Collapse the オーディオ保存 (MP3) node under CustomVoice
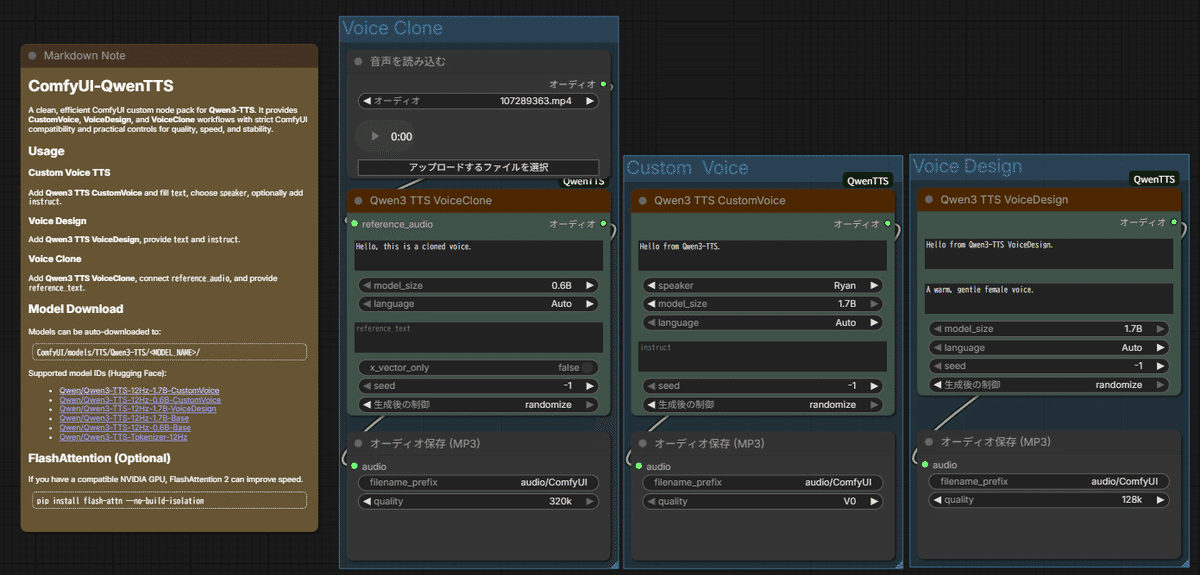Viewport: 1200px width, 575px height. (643, 443)
